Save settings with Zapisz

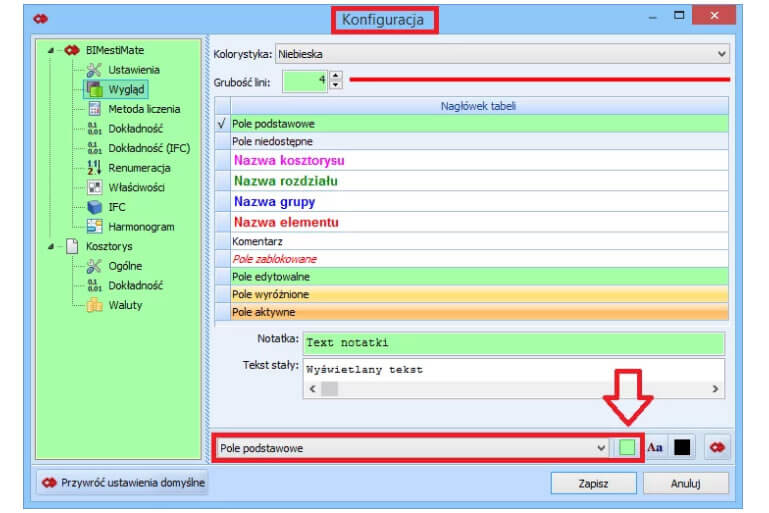[x=593, y=484]
